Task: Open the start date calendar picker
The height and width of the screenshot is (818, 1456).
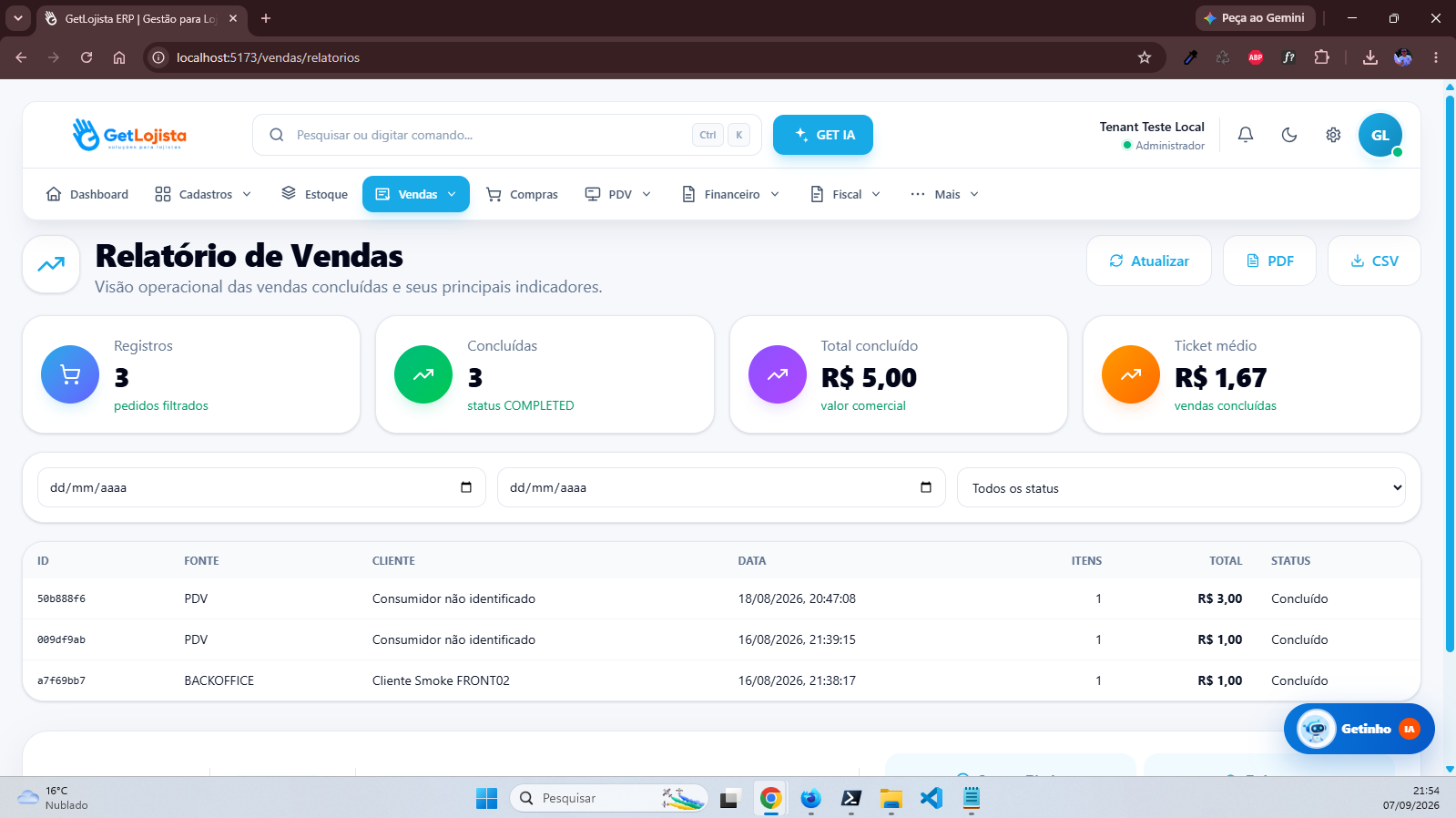Action: (x=466, y=487)
